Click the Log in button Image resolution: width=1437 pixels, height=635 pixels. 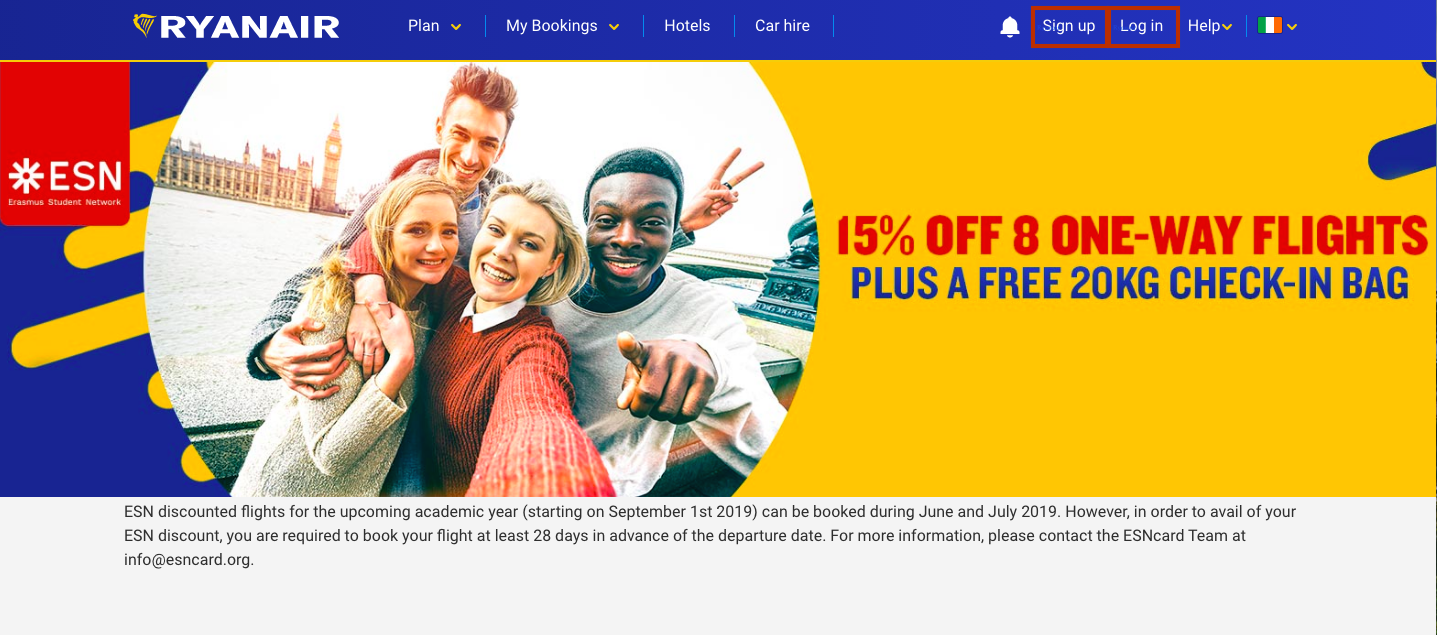pyautogui.click(x=1142, y=26)
